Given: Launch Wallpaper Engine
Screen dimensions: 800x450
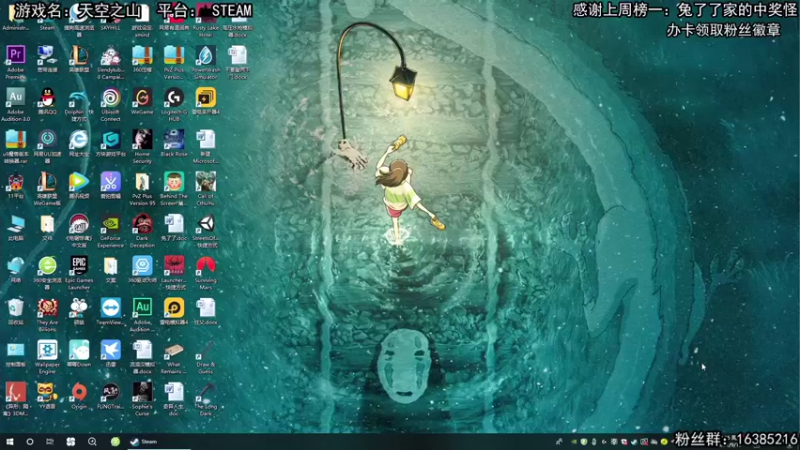Looking at the screenshot, I should click(x=47, y=351).
